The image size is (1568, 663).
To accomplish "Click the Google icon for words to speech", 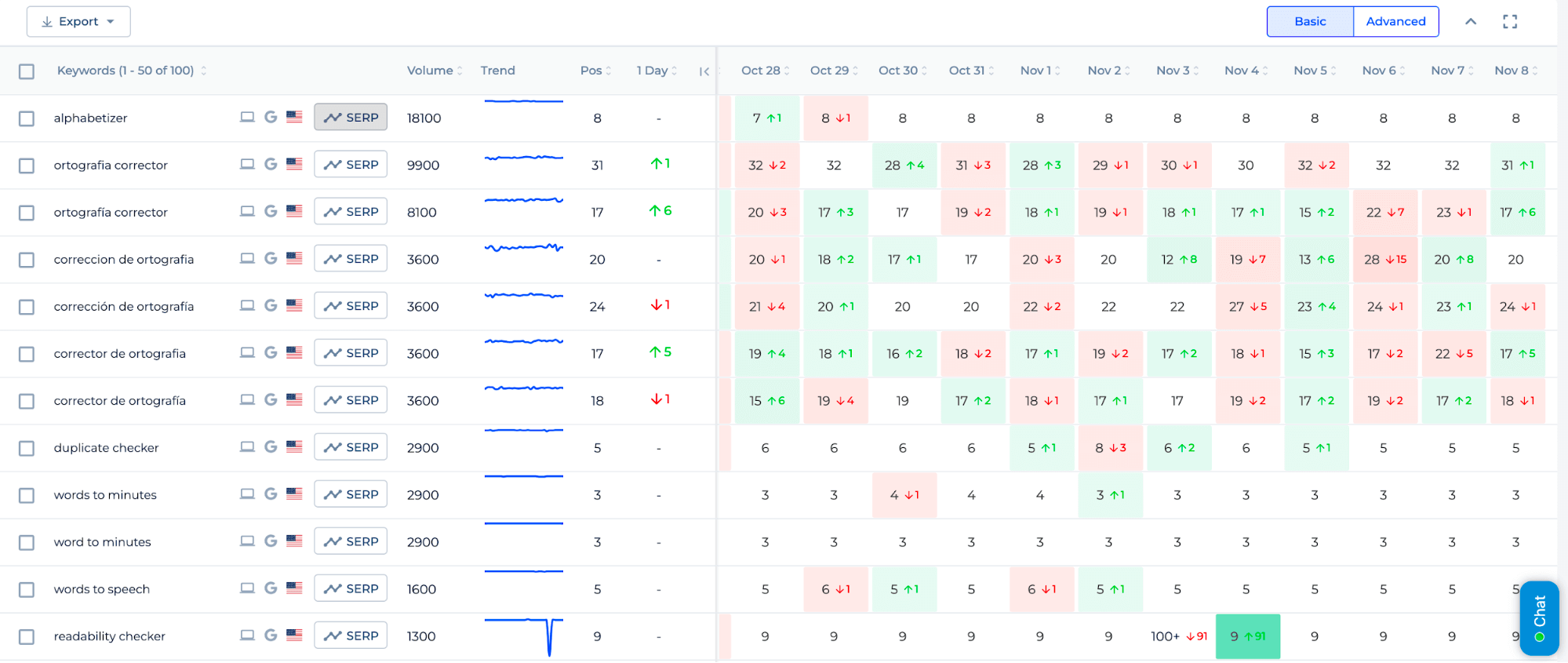I will [x=271, y=588].
